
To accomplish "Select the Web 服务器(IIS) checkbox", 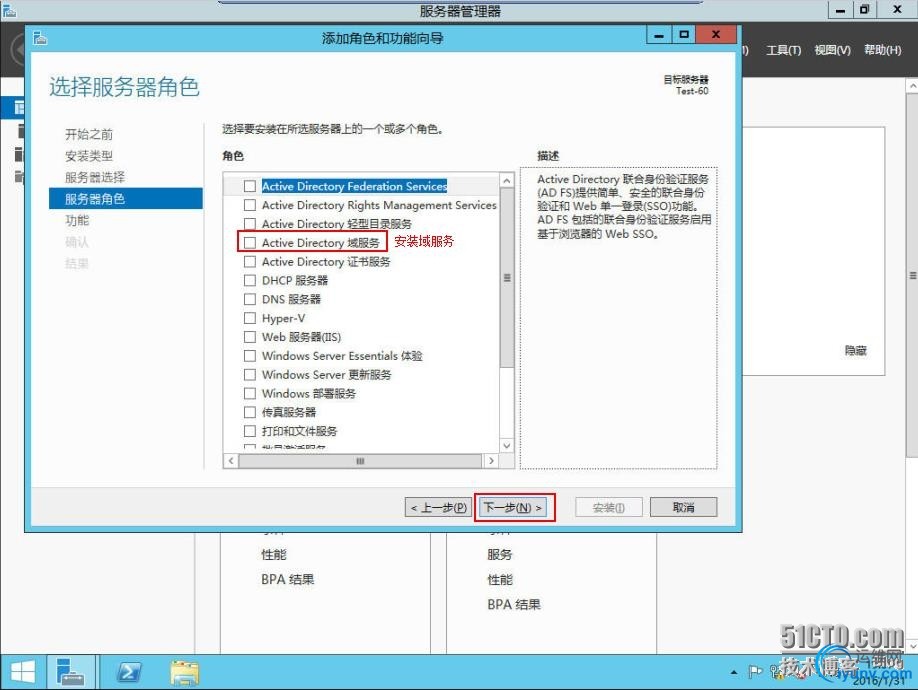I will pos(250,337).
